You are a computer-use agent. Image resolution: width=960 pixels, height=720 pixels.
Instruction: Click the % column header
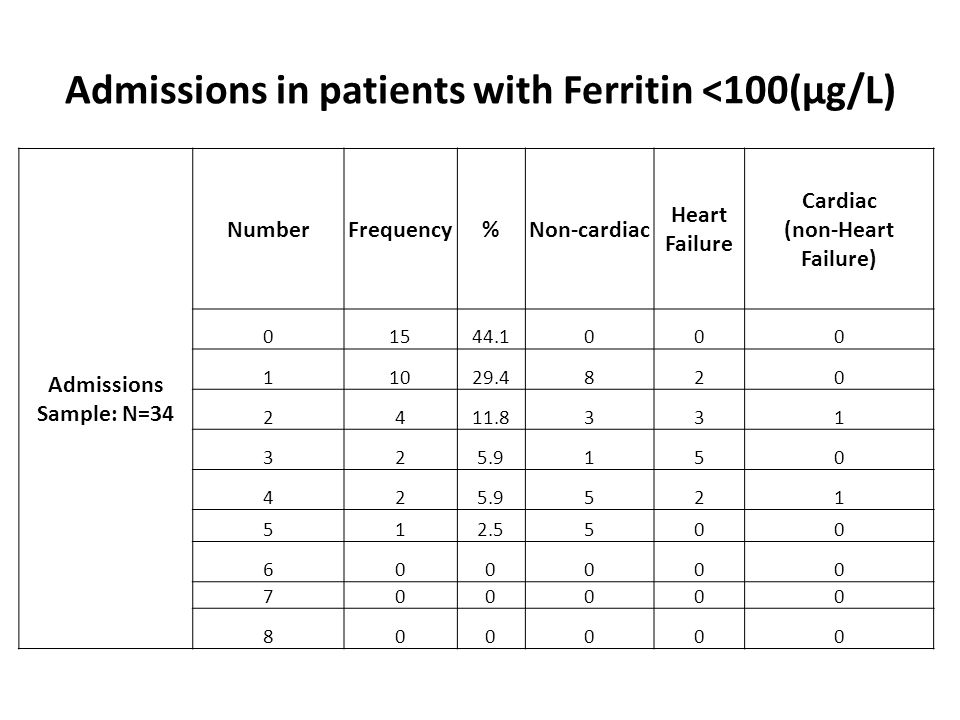[490, 230]
